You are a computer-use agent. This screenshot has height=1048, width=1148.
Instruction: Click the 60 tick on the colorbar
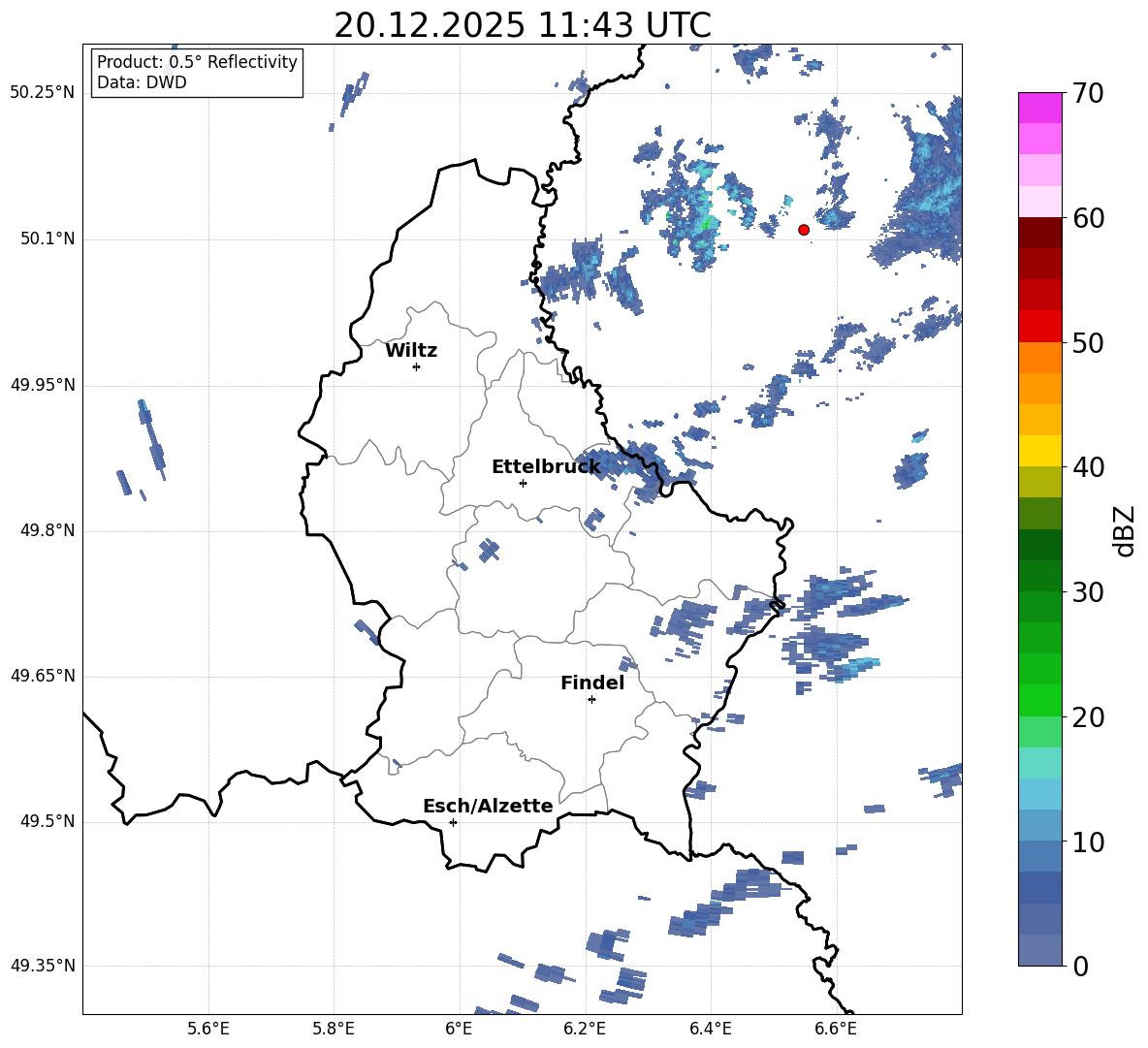pyautogui.click(x=1088, y=218)
